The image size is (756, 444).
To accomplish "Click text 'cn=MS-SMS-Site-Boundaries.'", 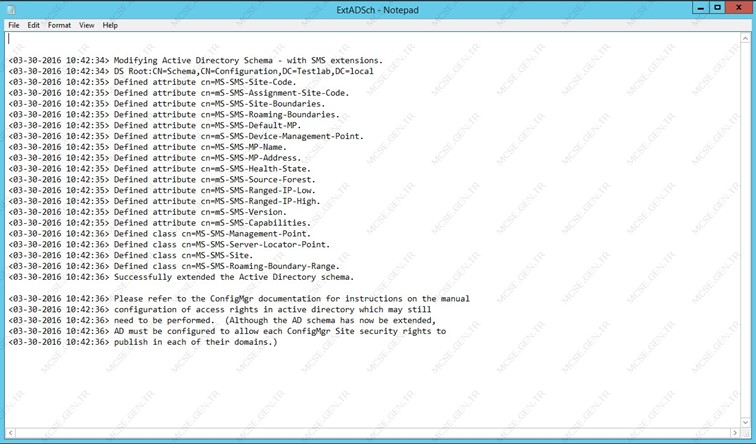I will [263, 104].
